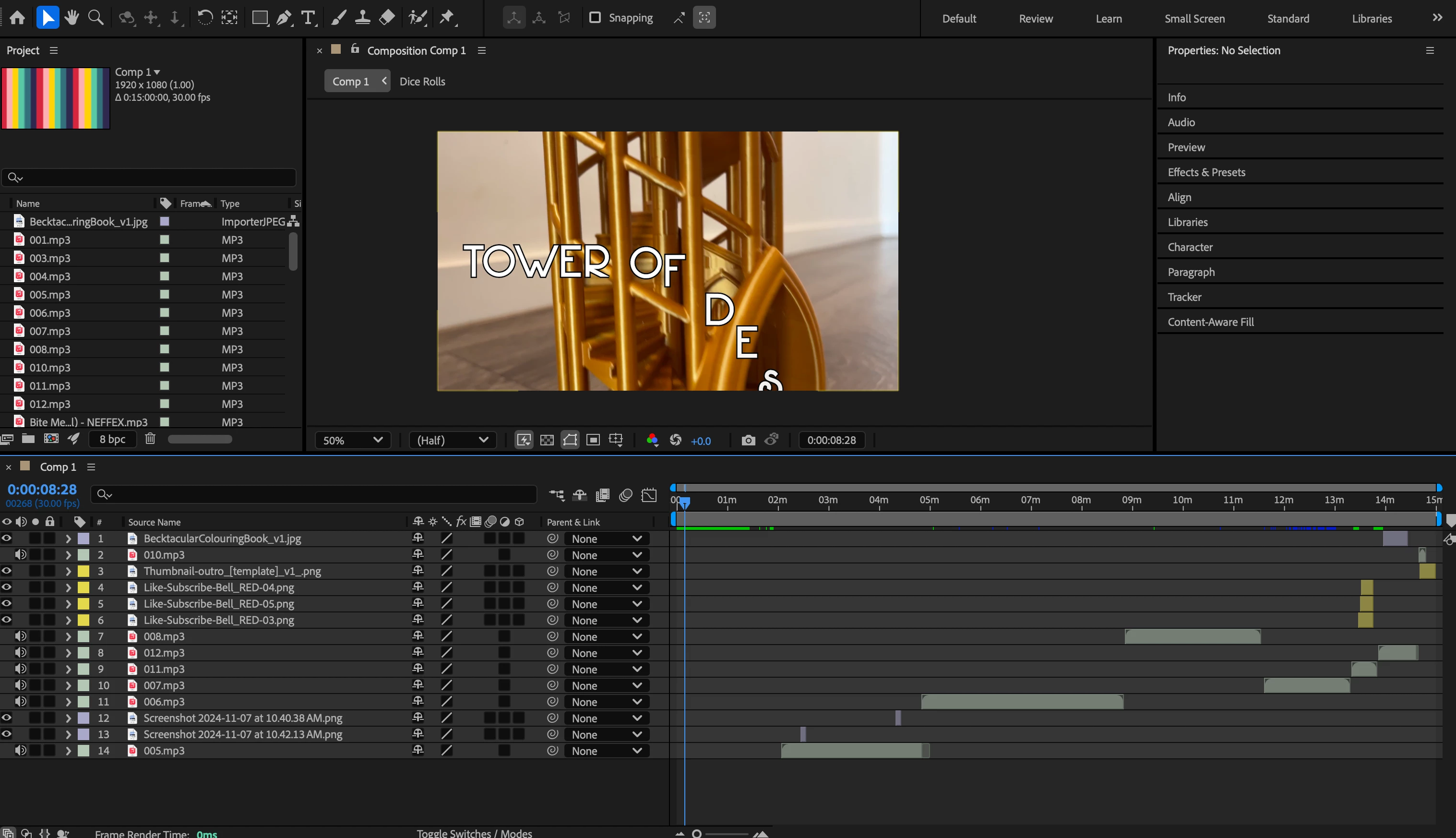Take a snapshot with camera icon
This screenshot has height=838, width=1456.
[x=748, y=440]
